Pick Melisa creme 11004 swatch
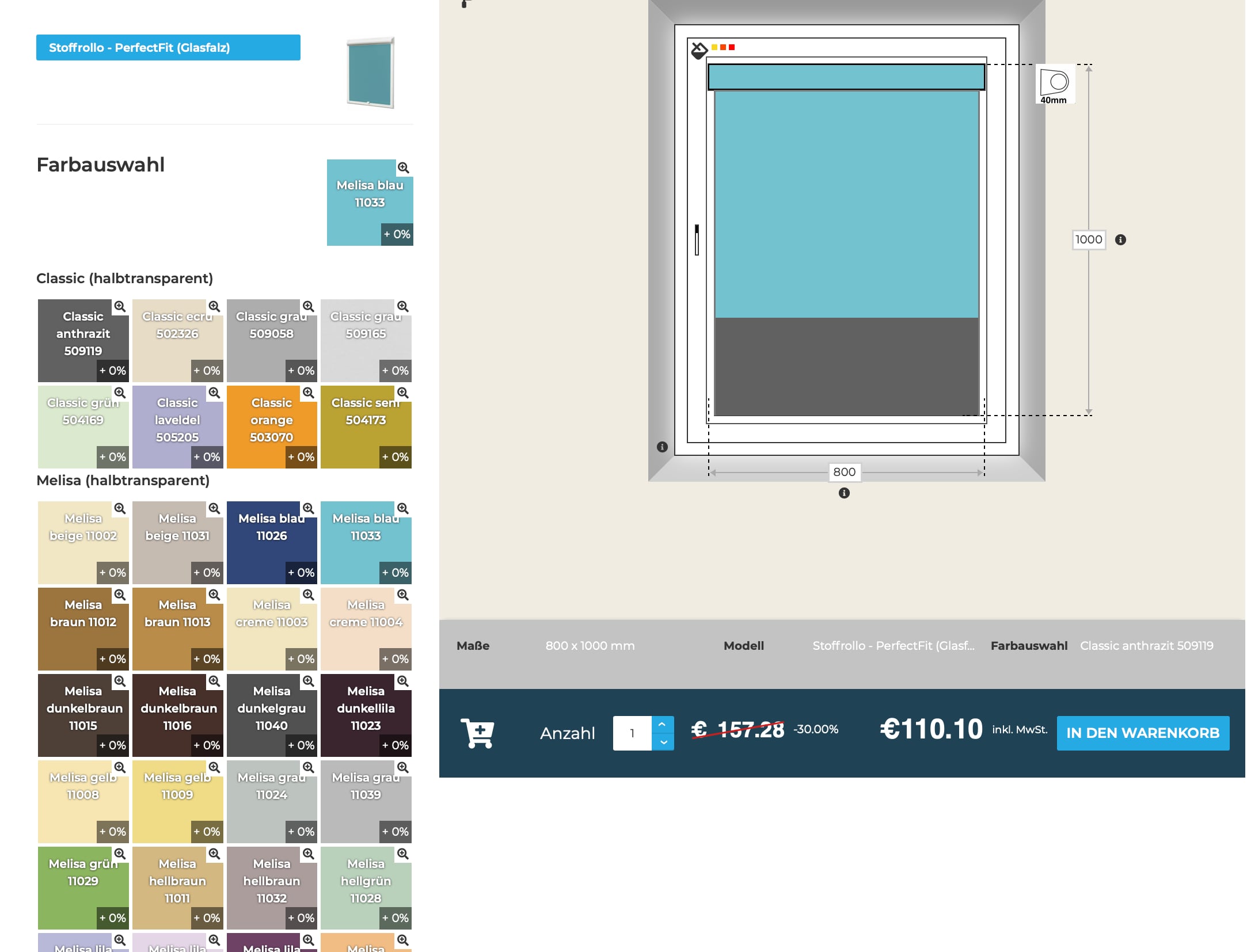Image resolution: width=1247 pixels, height=952 pixels. [366, 629]
